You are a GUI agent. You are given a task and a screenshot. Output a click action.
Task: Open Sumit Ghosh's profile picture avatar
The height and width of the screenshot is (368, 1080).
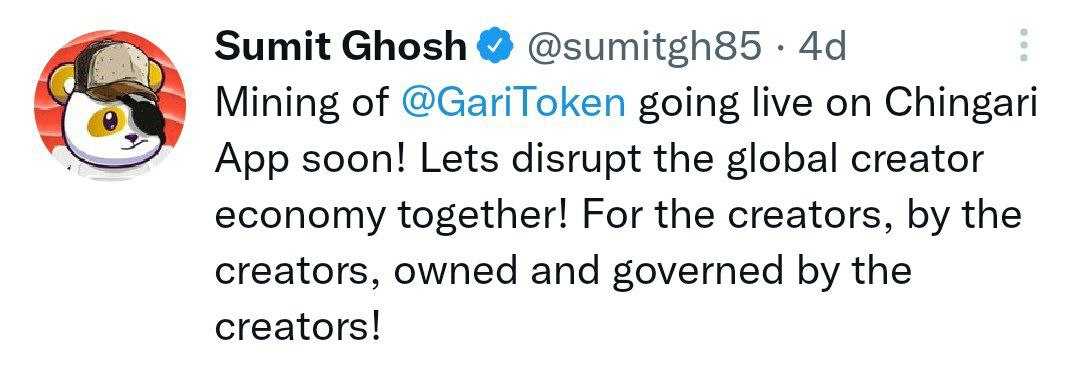110,105
